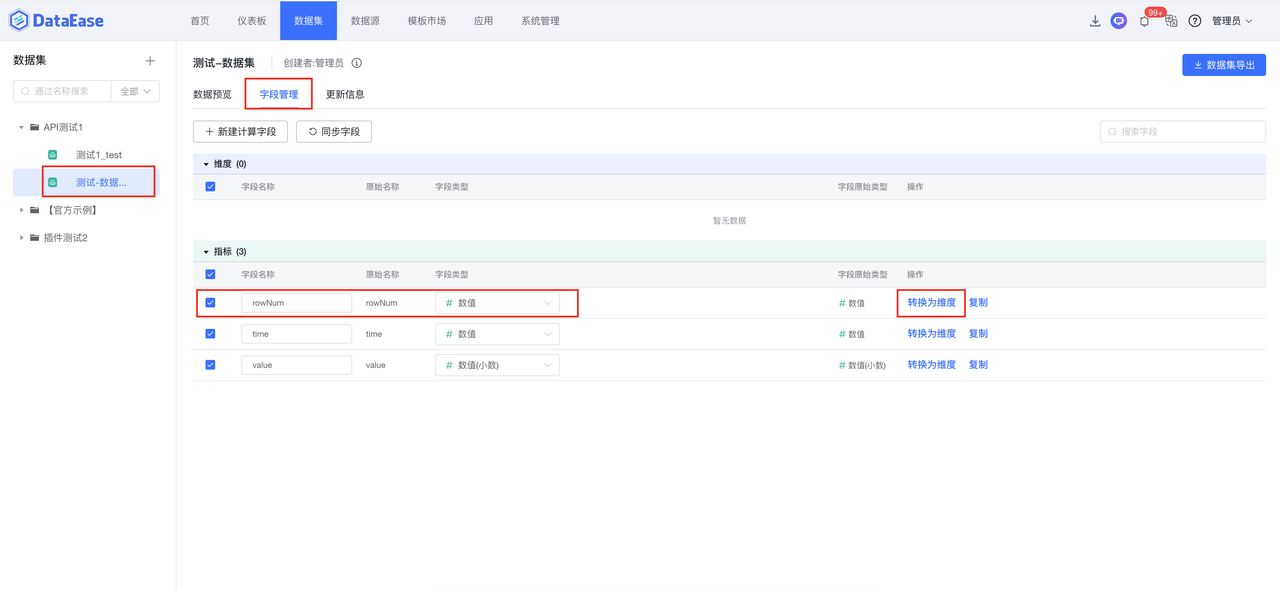Click the language switch icon in top bar
Screen dimensions: 1280x590
[x=1170, y=20]
